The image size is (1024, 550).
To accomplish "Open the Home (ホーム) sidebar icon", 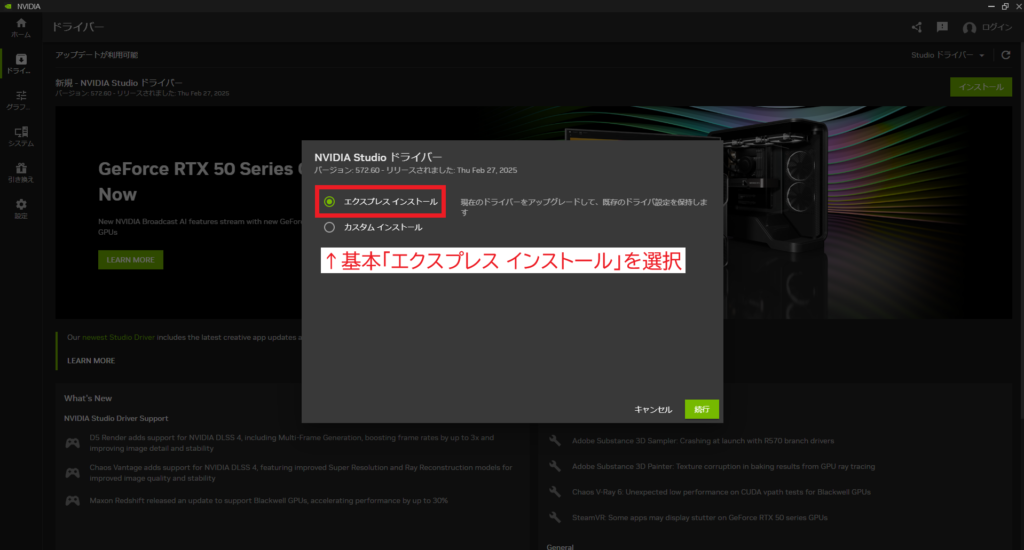I will [x=21, y=27].
